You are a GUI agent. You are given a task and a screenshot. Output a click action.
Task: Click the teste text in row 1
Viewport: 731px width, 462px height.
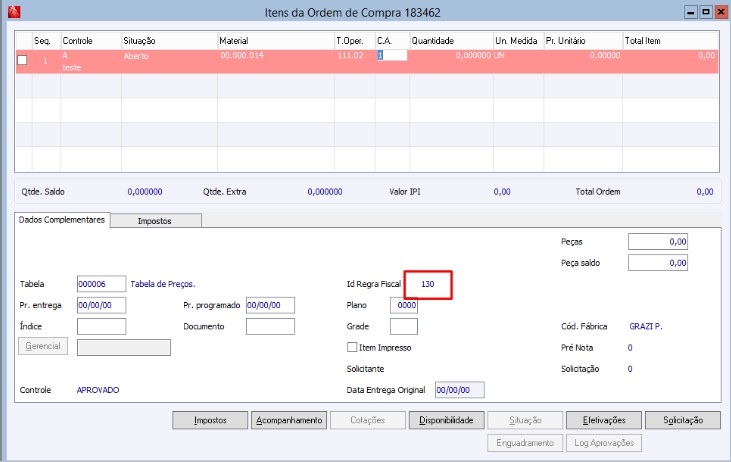[72, 68]
